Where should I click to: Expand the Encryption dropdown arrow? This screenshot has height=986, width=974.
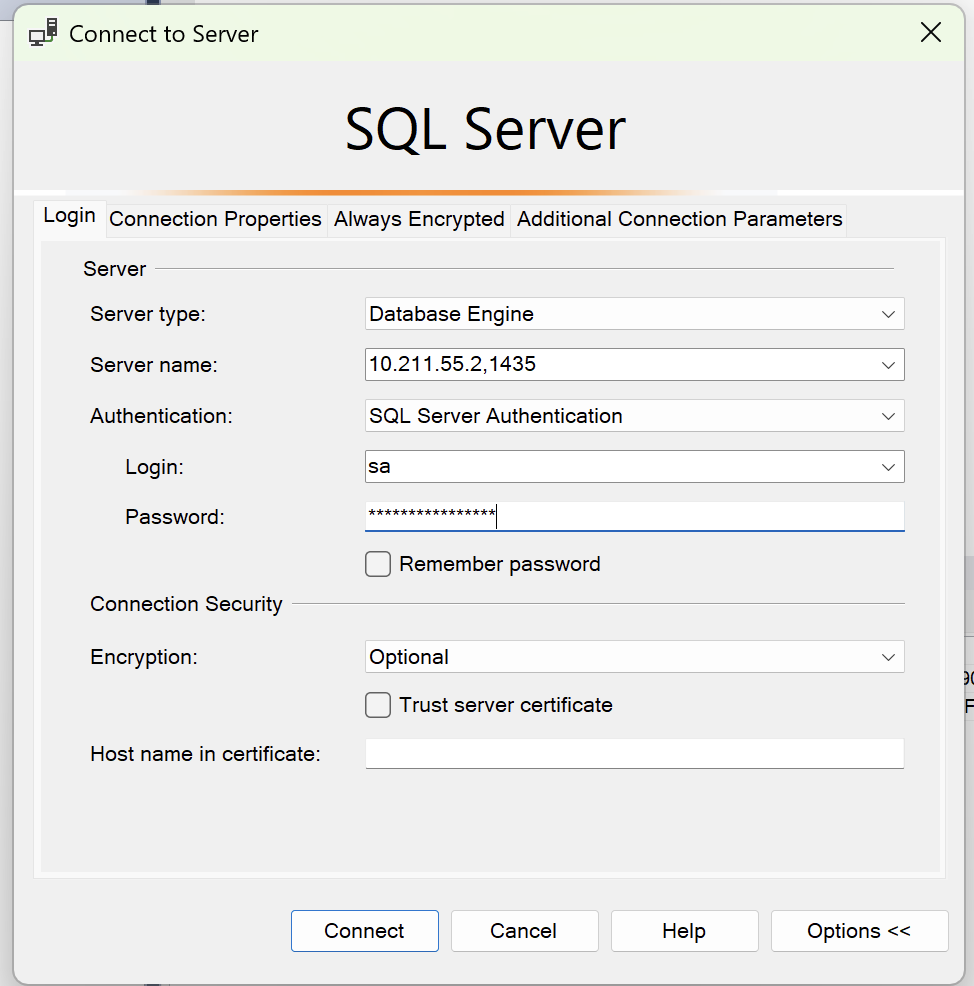click(x=888, y=657)
